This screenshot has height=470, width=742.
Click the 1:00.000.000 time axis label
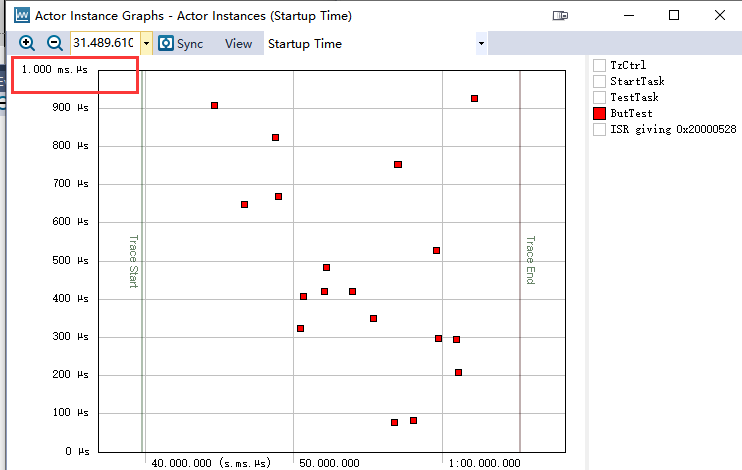coord(485,463)
